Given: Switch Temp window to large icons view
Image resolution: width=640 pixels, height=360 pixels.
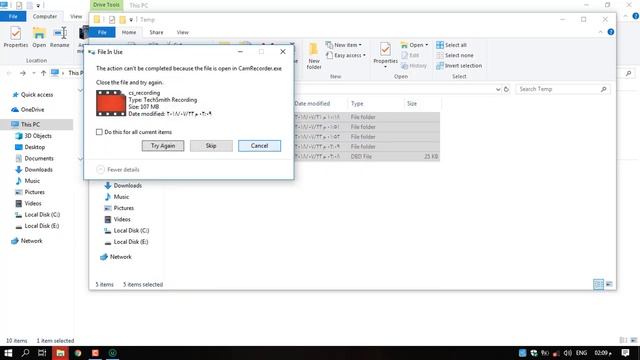Looking at the screenshot, I should [x=609, y=284].
